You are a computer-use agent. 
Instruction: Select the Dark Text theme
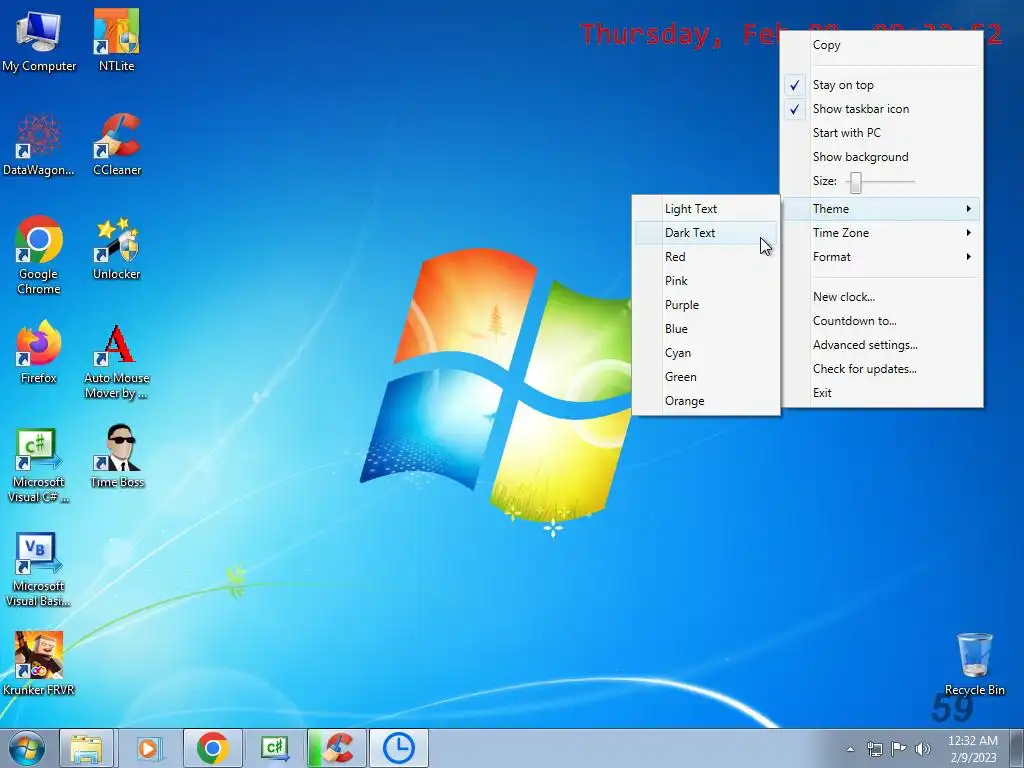(x=706, y=232)
